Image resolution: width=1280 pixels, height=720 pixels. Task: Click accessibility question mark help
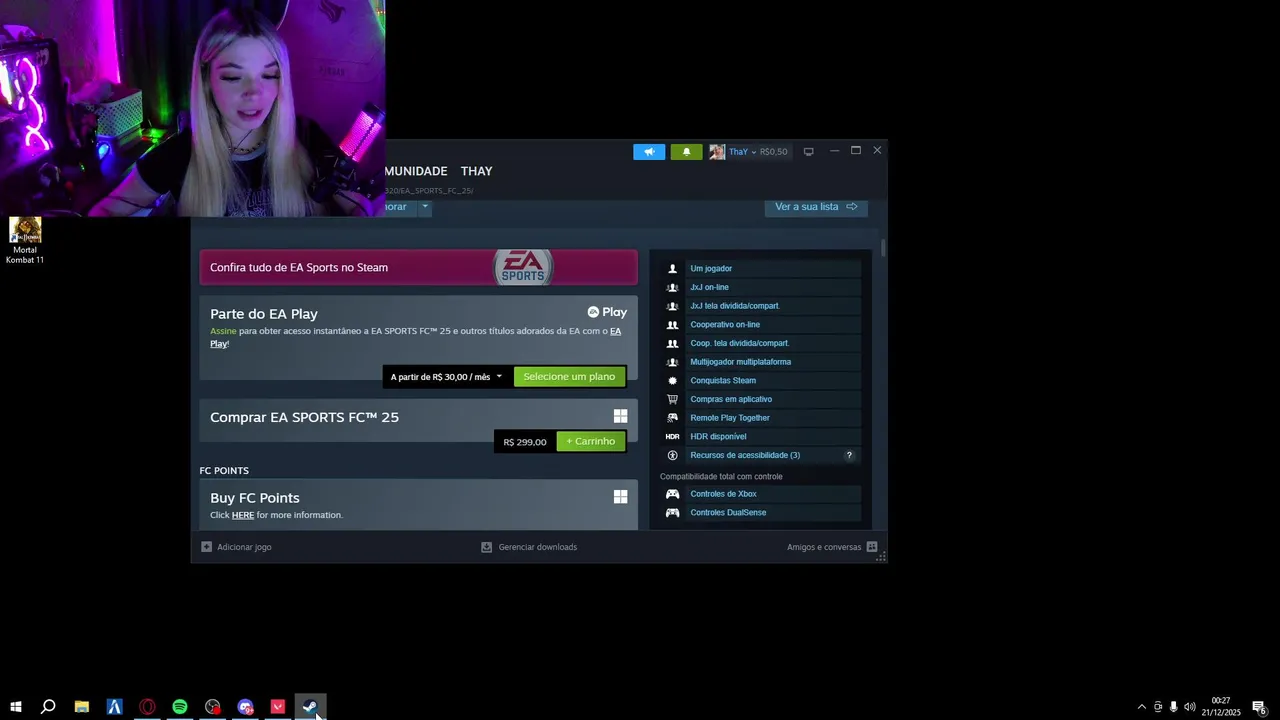pos(849,455)
